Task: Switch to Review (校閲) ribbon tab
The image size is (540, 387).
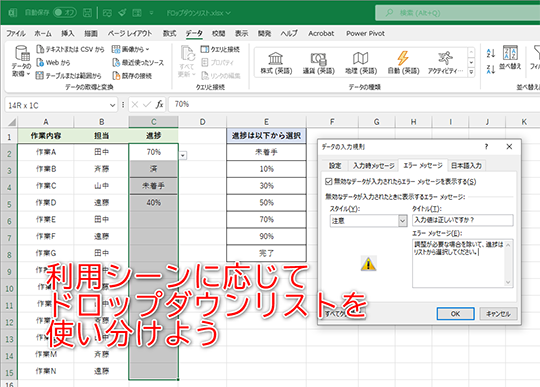Action: click(218, 33)
